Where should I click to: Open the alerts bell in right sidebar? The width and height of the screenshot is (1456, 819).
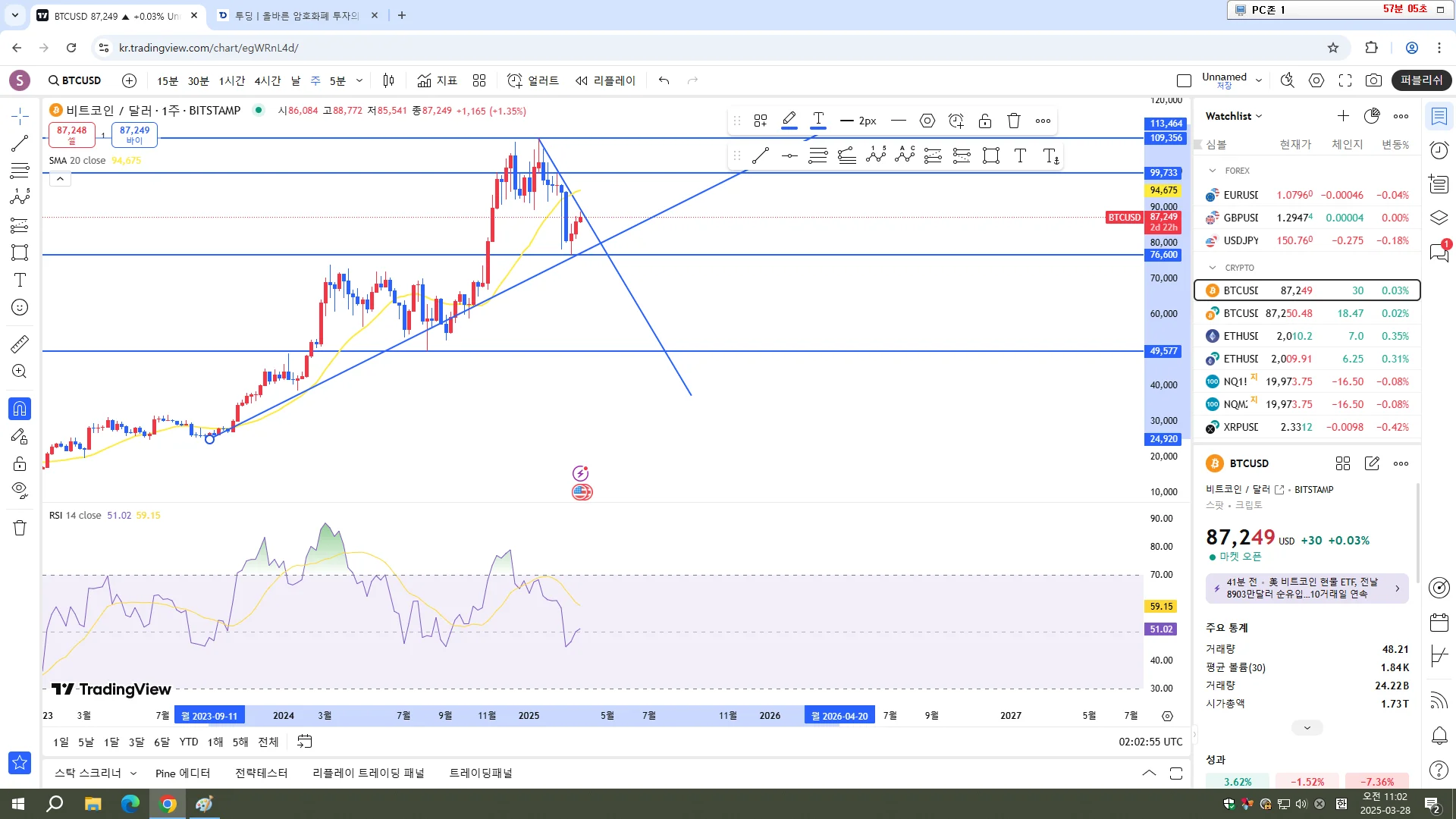(1439, 735)
